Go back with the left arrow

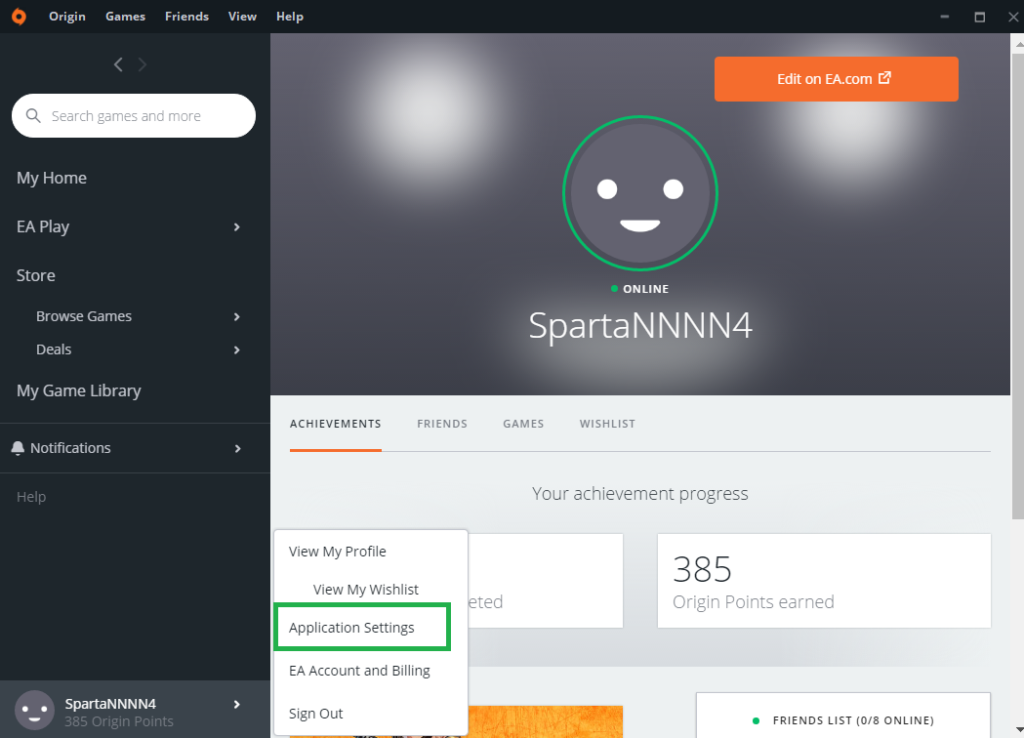pyautogui.click(x=118, y=65)
